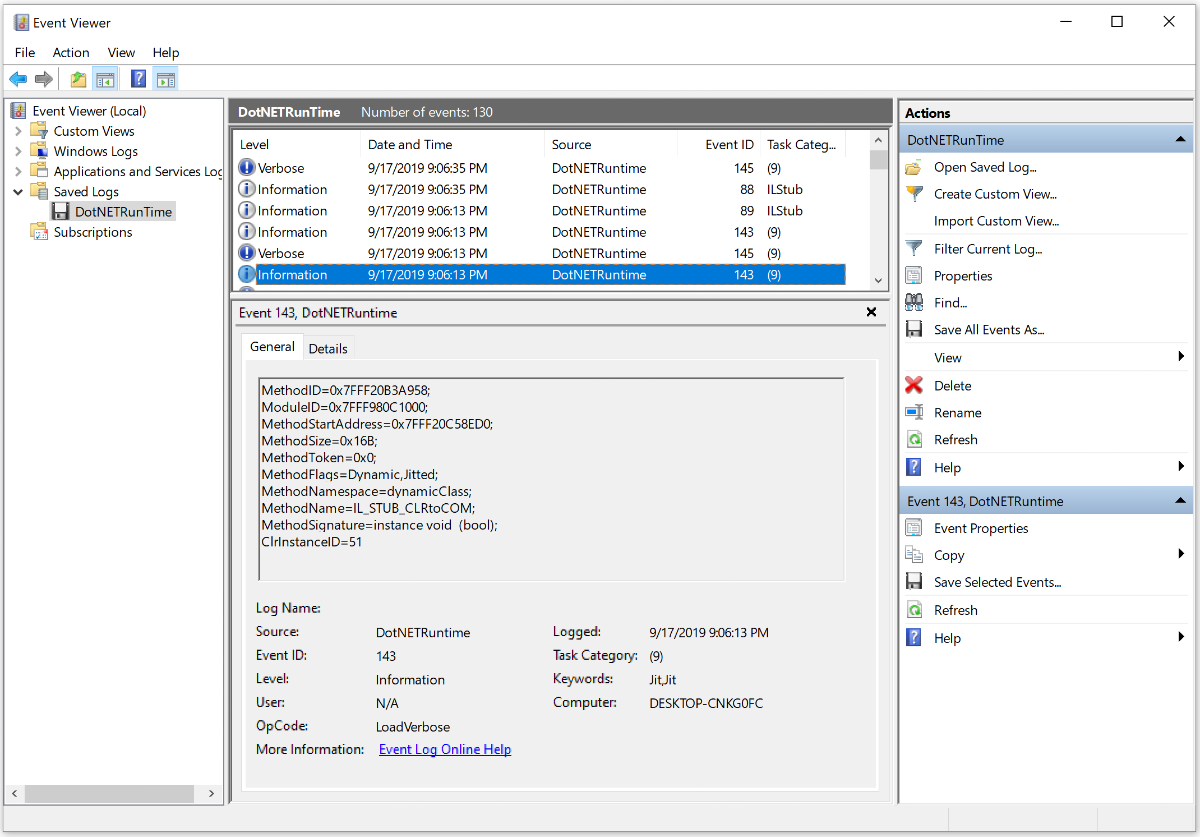Viewport: 1200px width, 837px height.
Task: Click the Help icon under DotNETRunTime actions
Action: coord(914,467)
